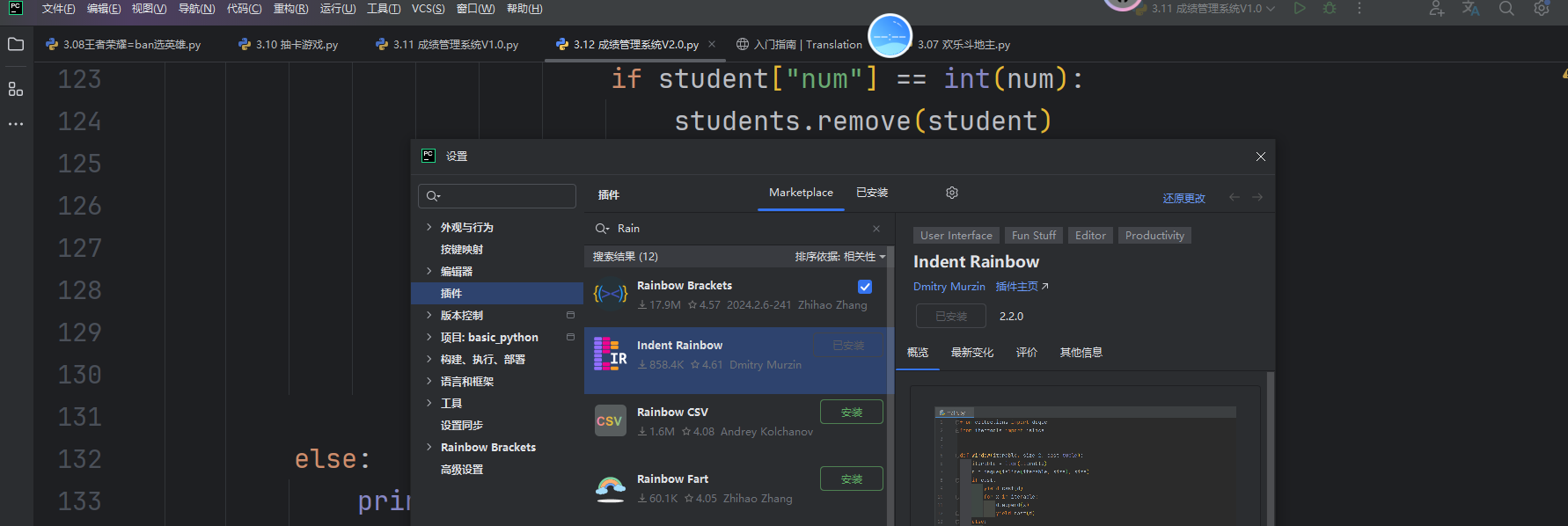Screen dimensions: 1568x526
Task: Click the Productivity tag
Action: tap(1154, 236)
